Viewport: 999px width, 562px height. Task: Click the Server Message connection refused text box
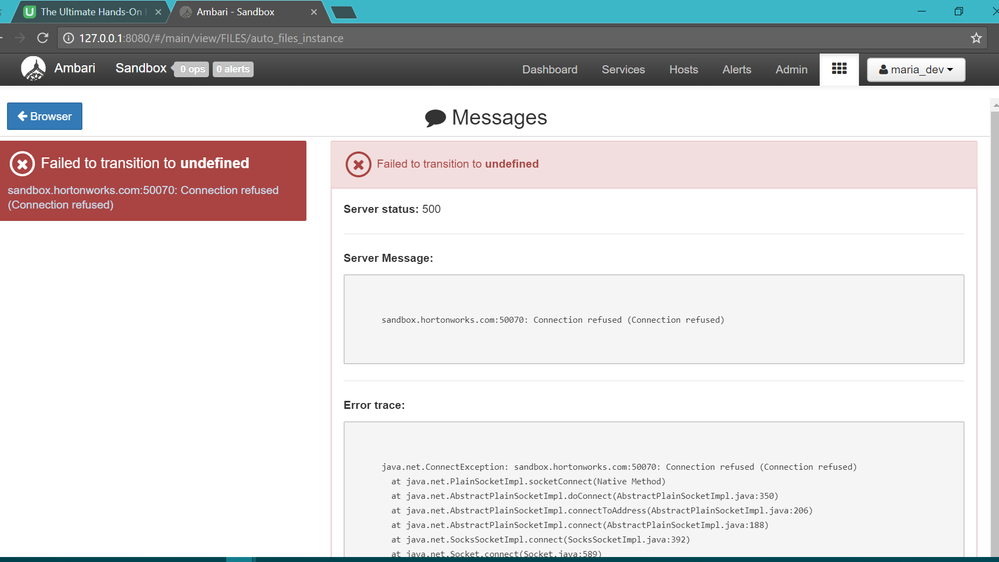coord(654,319)
